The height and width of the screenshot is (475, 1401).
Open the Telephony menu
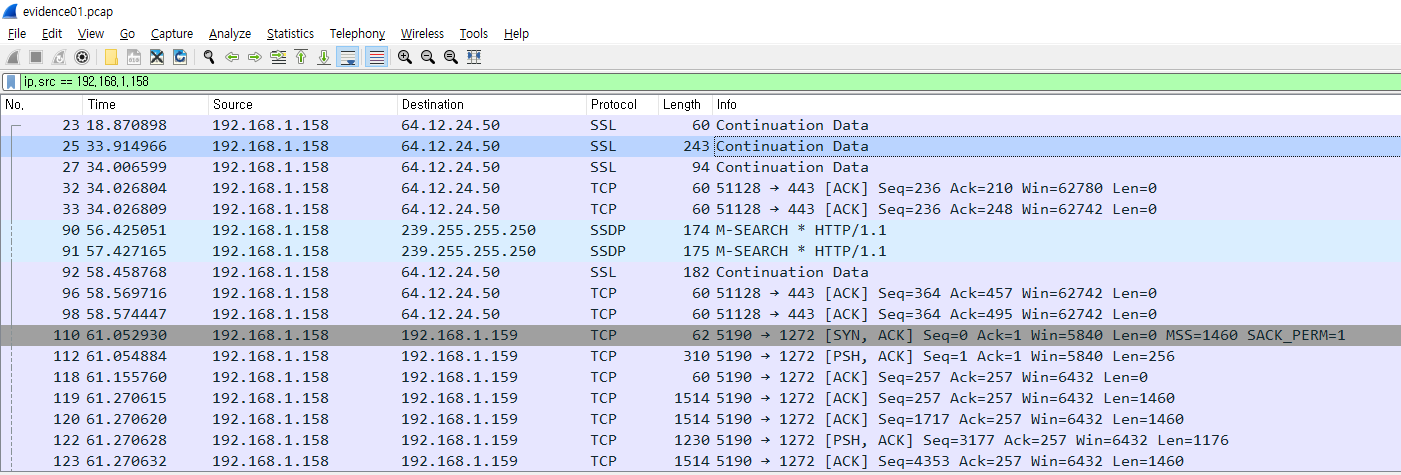(357, 34)
